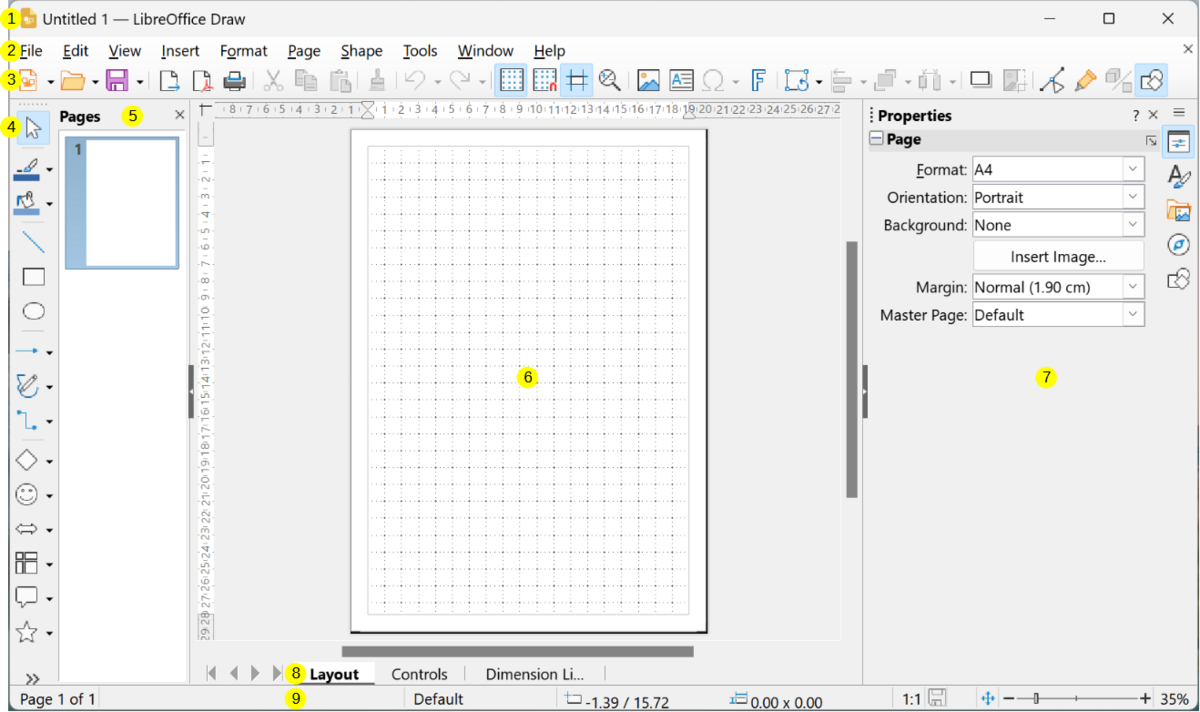This screenshot has height=712, width=1200.
Task: Toggle Display Grid off
Action: [x=511, y=80]
